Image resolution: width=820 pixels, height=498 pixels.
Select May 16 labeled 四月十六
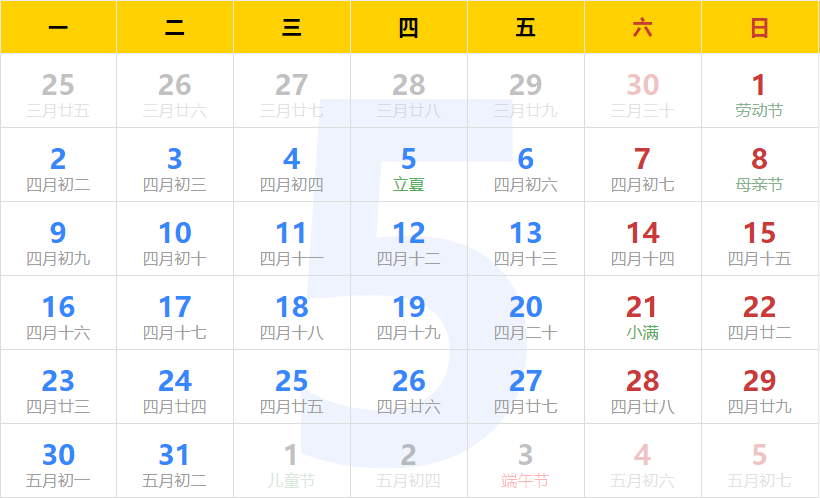pyautogui.click(x=58, y=313)
